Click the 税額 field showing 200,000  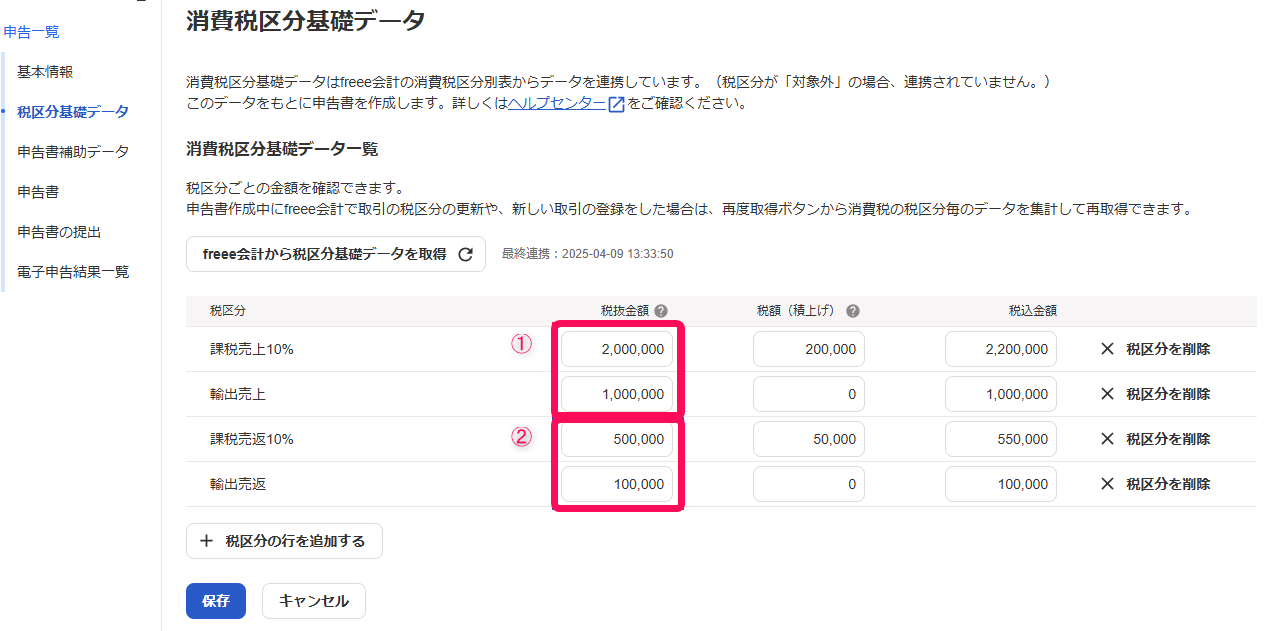pos(809,349)
